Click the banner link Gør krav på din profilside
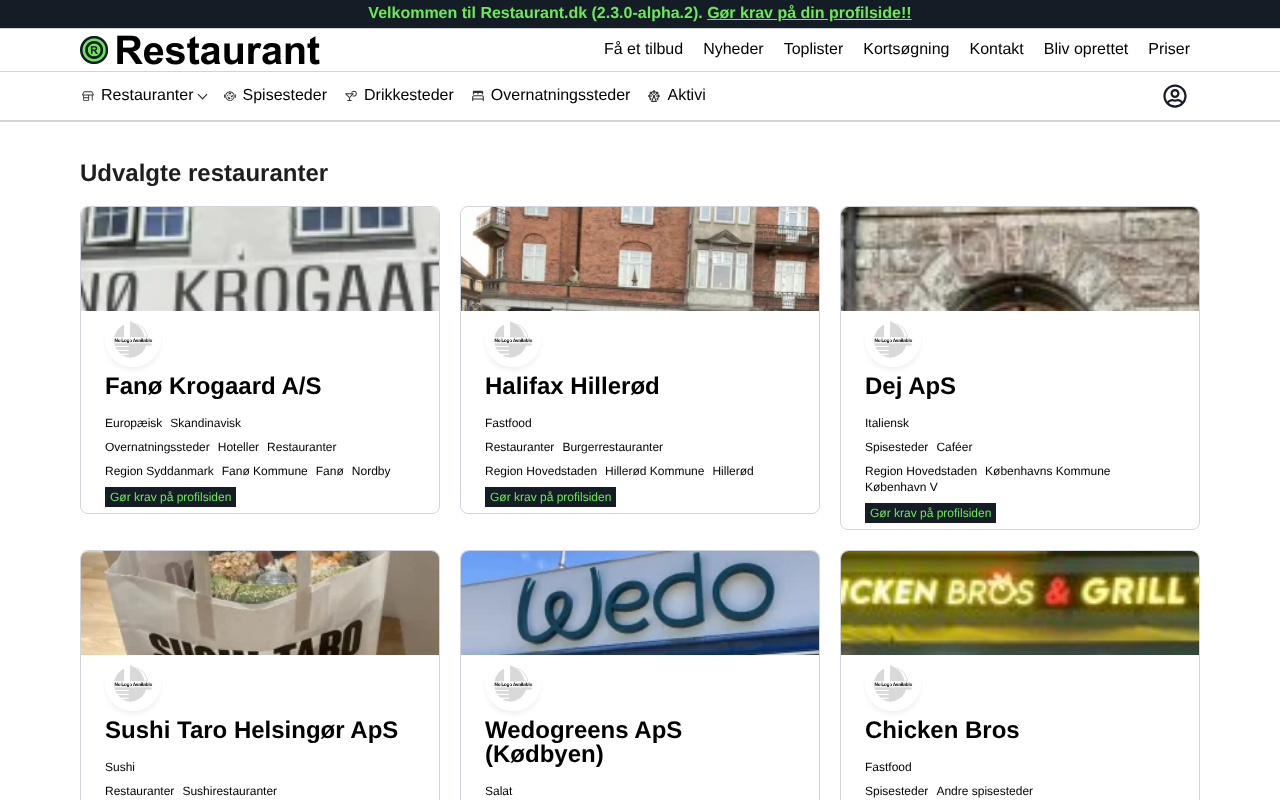 click(x=809, y=13)
